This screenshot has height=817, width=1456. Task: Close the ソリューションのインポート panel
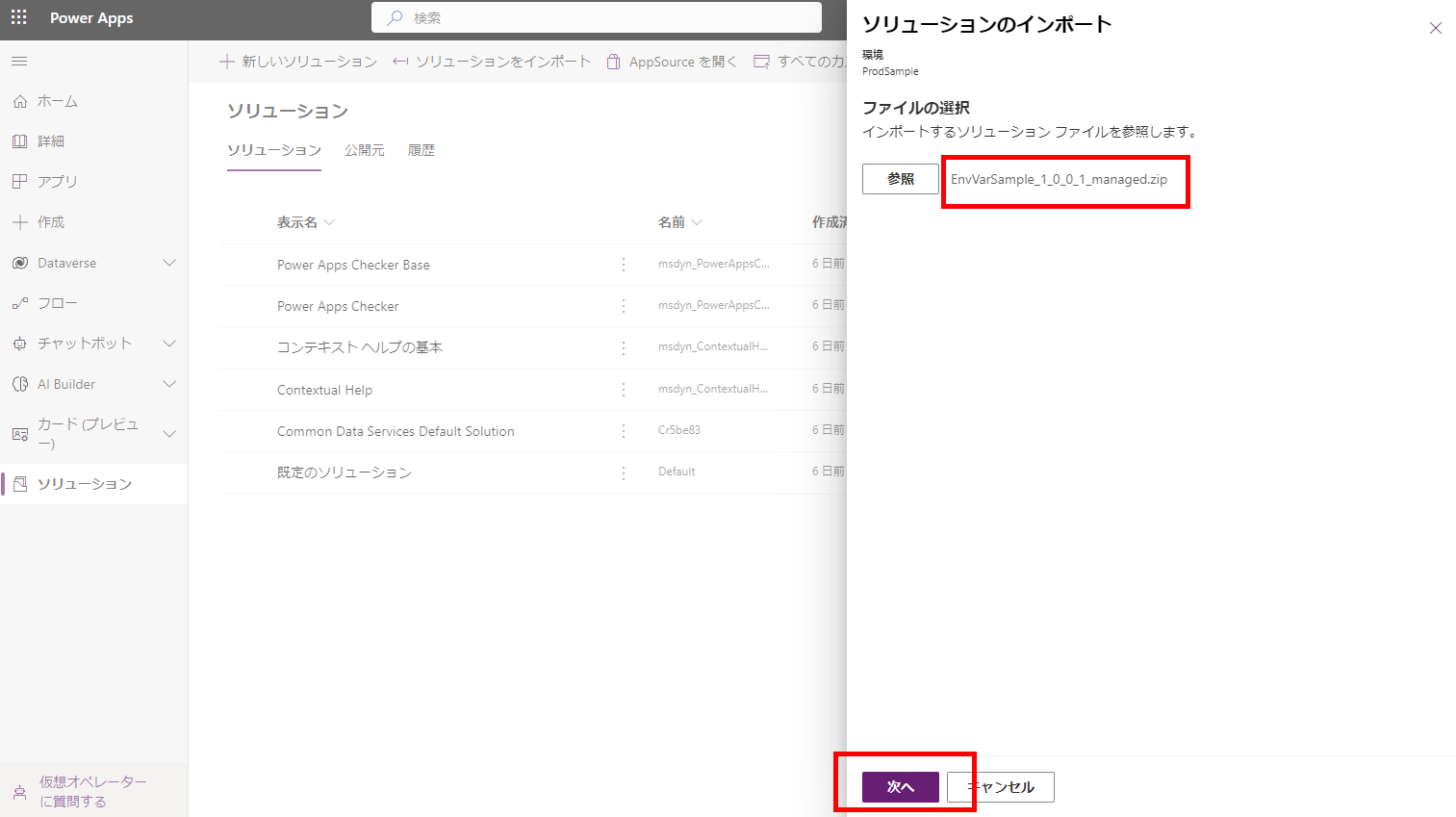point(1435,28)
